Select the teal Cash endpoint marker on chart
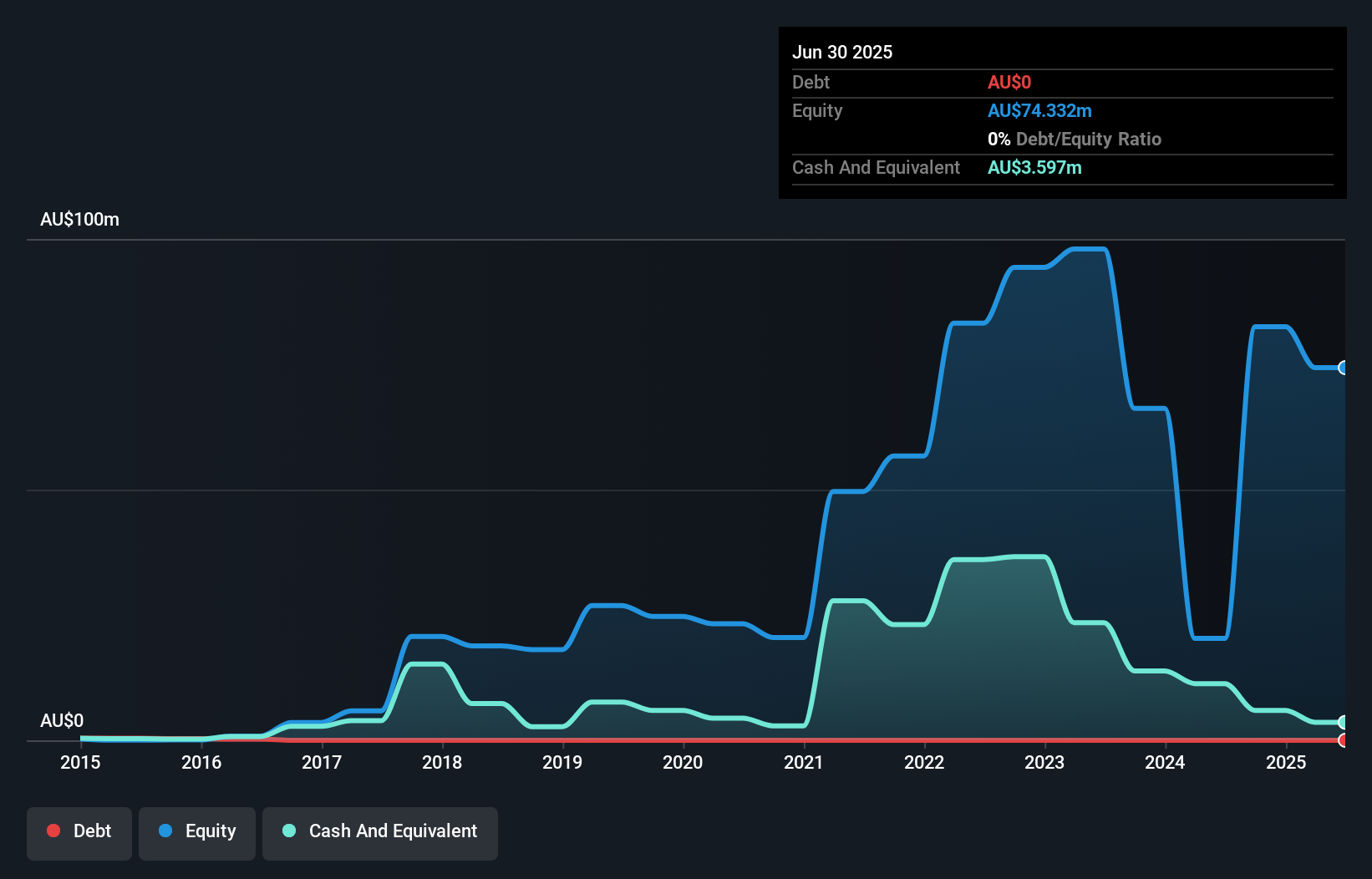The image size is (1372, 879). click(1344, 722)
